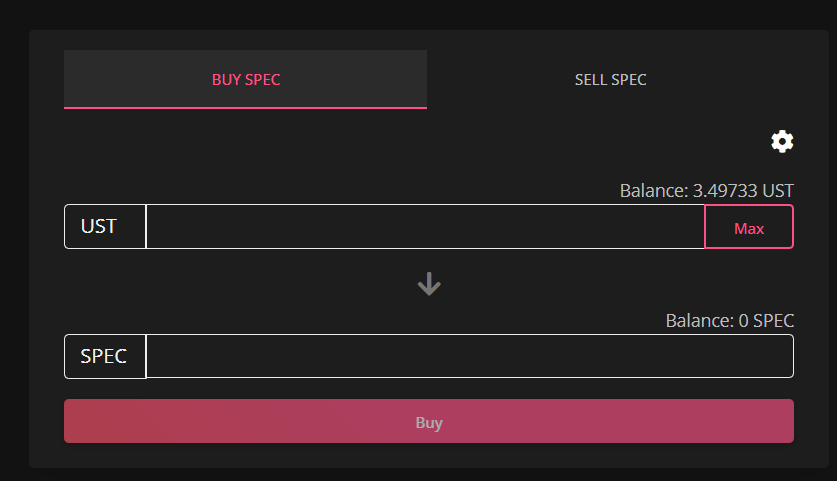Focus the SPEC amount input field
837x481 pixels.
pyautogui.click(x=470, y=356)
